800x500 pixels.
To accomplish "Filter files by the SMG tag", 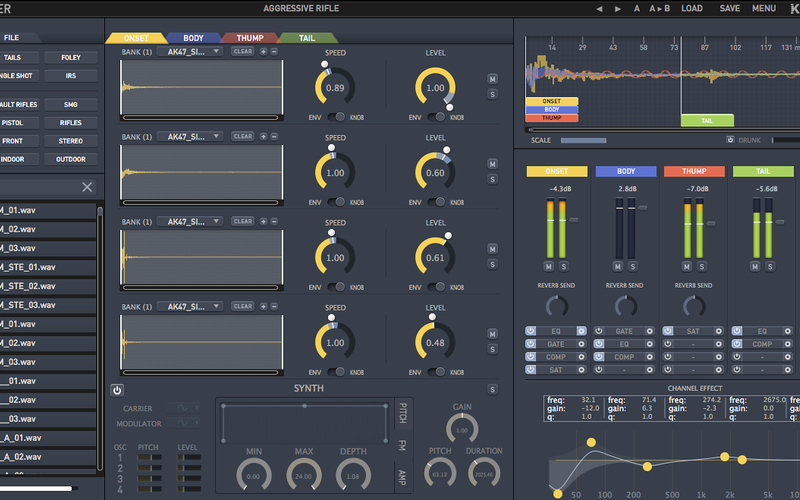I will pos(71,105).
